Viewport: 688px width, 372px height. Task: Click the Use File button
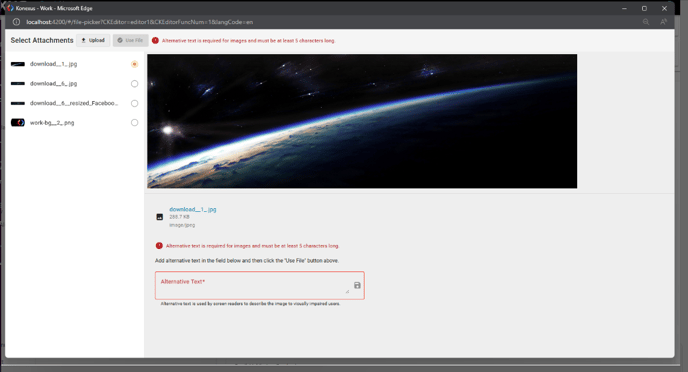(x=130, y=40)
